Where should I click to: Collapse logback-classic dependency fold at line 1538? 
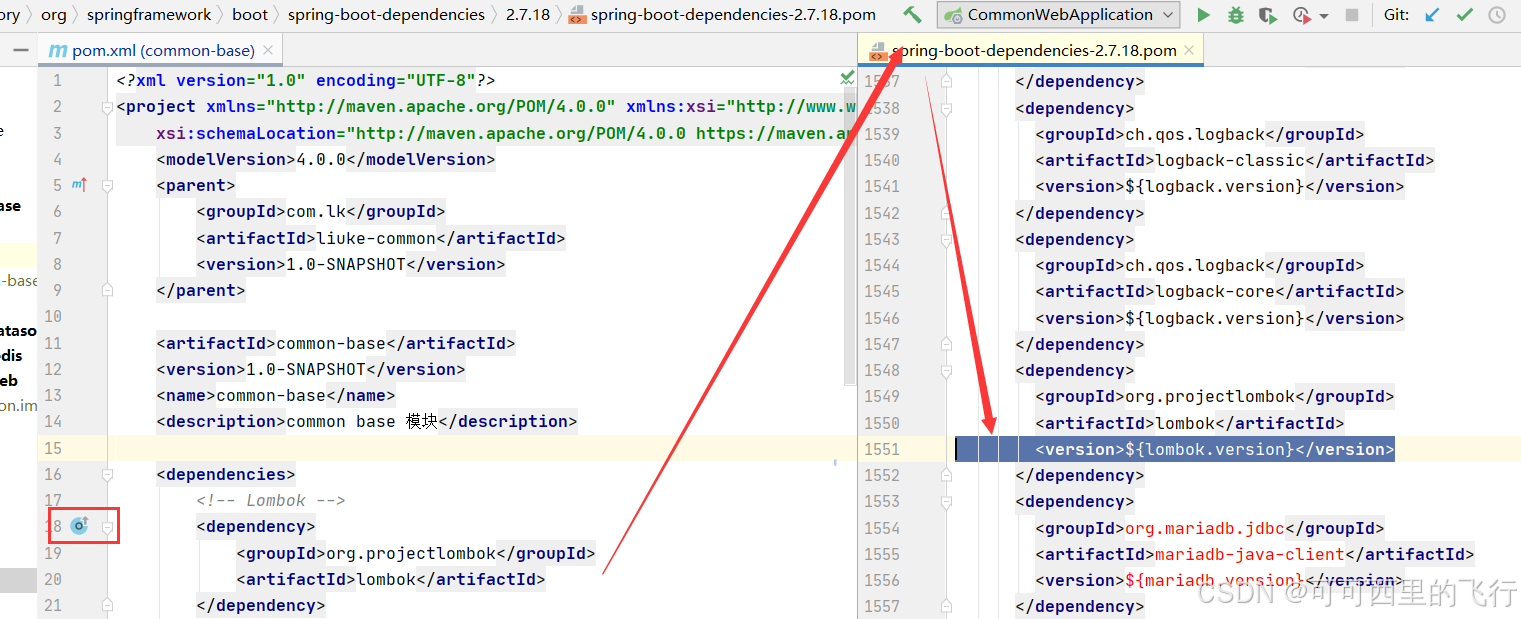point(946,108)
